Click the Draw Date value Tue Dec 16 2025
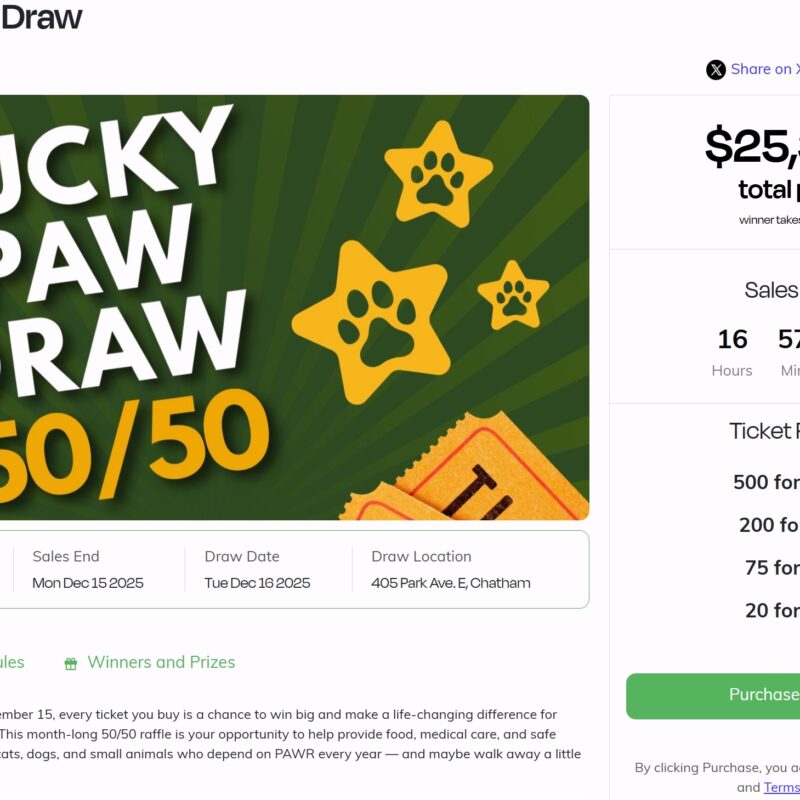 257,583
